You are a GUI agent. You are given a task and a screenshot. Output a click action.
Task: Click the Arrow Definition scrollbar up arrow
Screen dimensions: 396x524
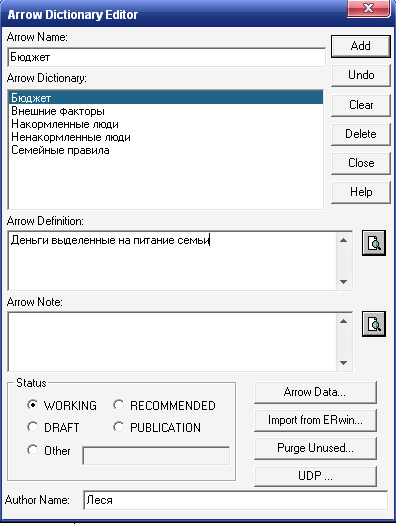[x=344, y=240]
